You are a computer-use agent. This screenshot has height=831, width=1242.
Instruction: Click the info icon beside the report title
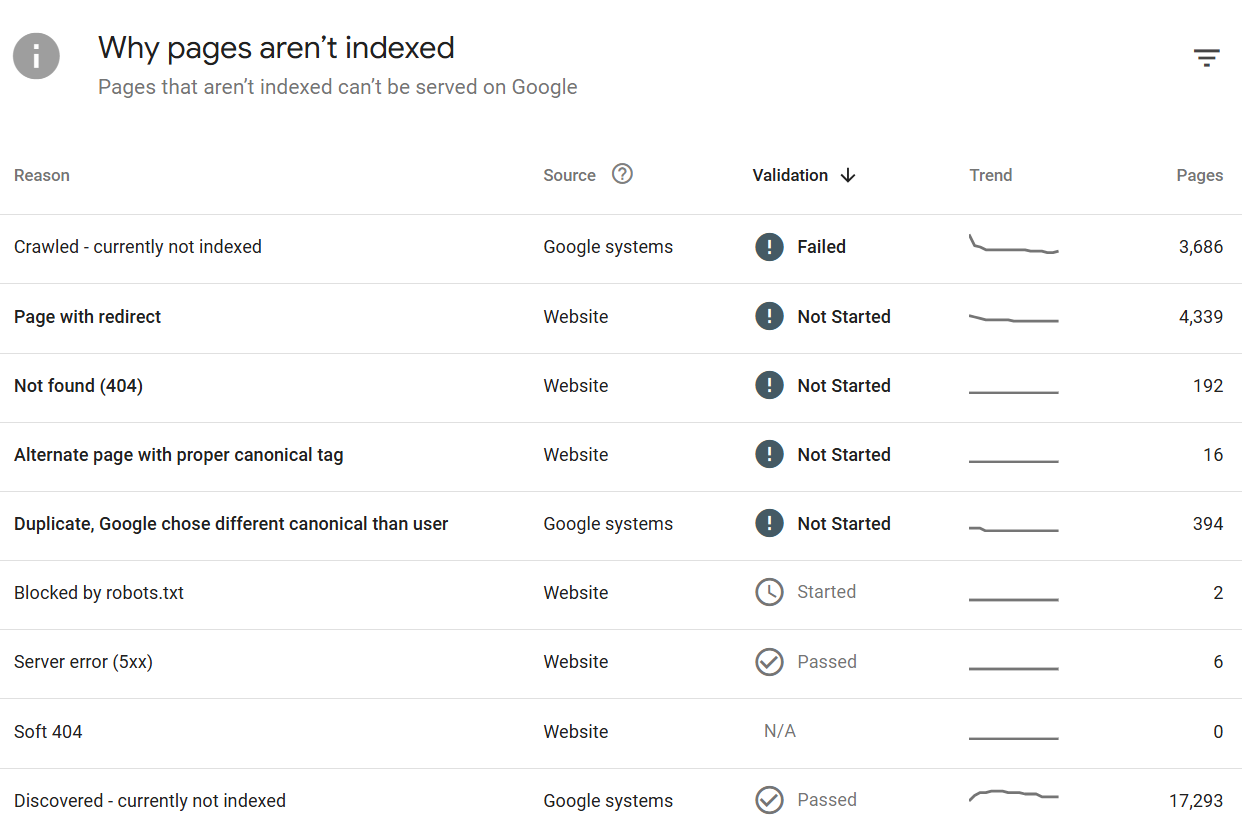[36, 56]
